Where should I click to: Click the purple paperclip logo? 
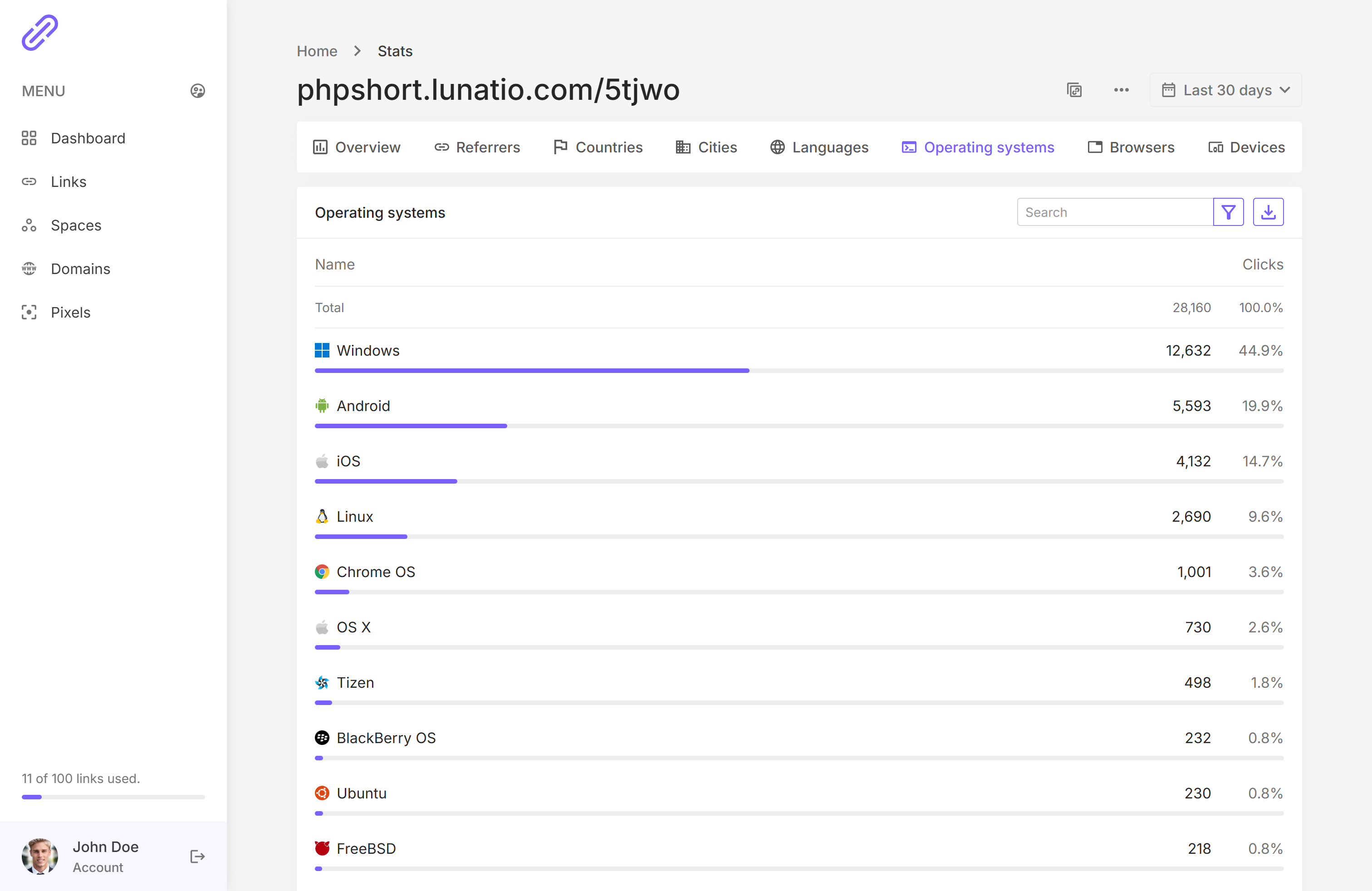pyautogui.click(x=40, y=33)
